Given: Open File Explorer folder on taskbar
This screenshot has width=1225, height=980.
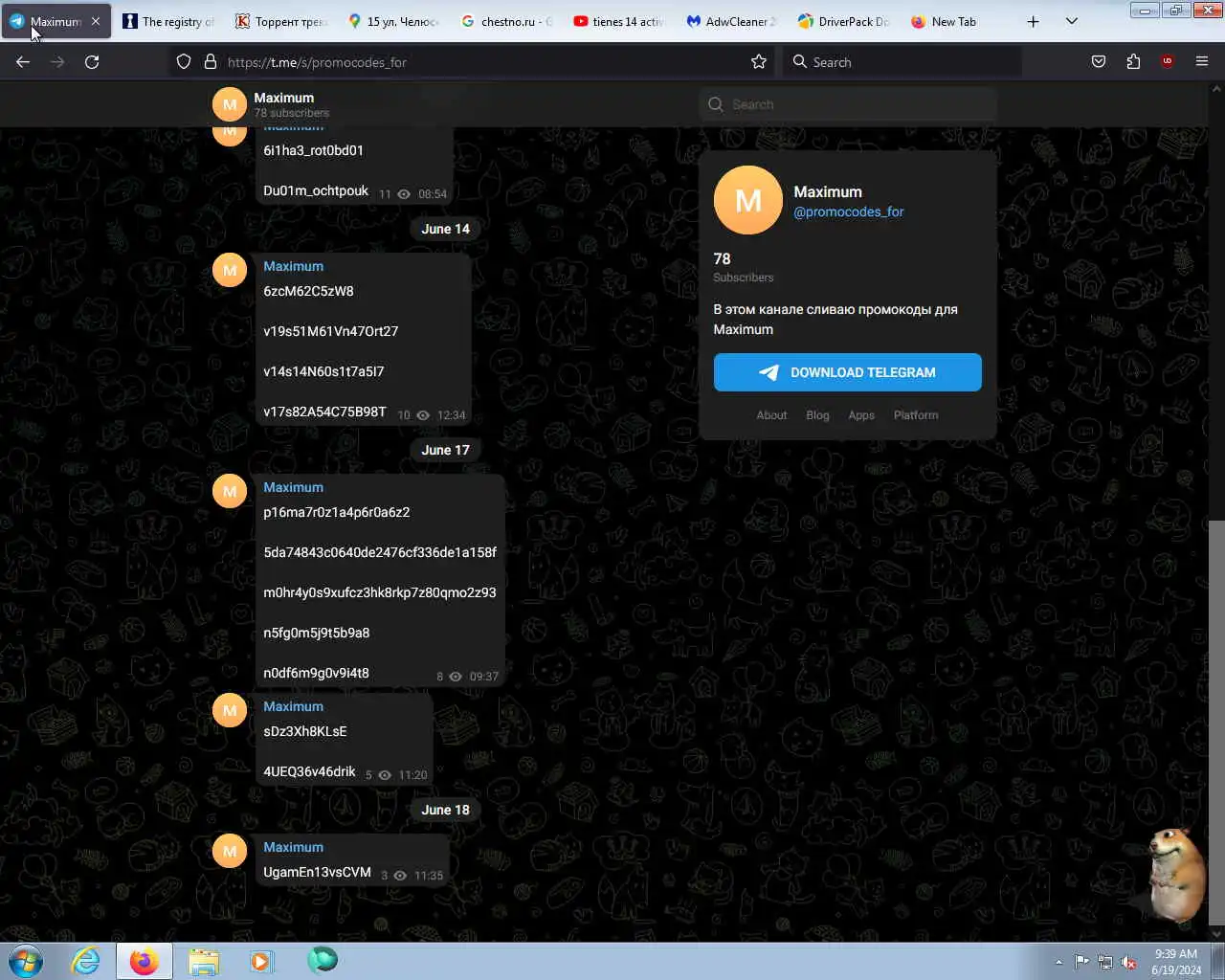Looking at the screenshot, I should 203,961.
